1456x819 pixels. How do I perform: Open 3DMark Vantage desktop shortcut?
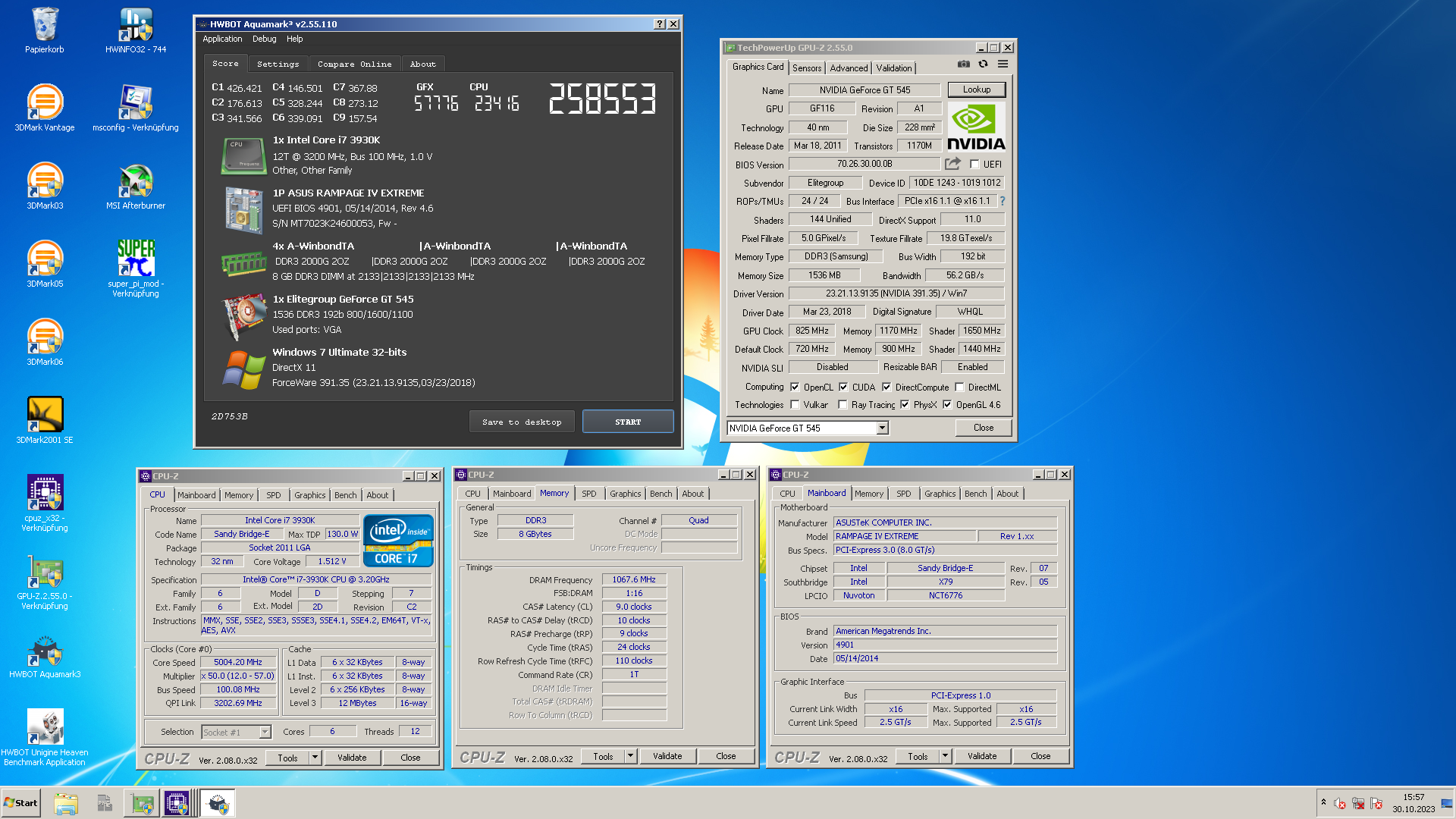[45, 108]
